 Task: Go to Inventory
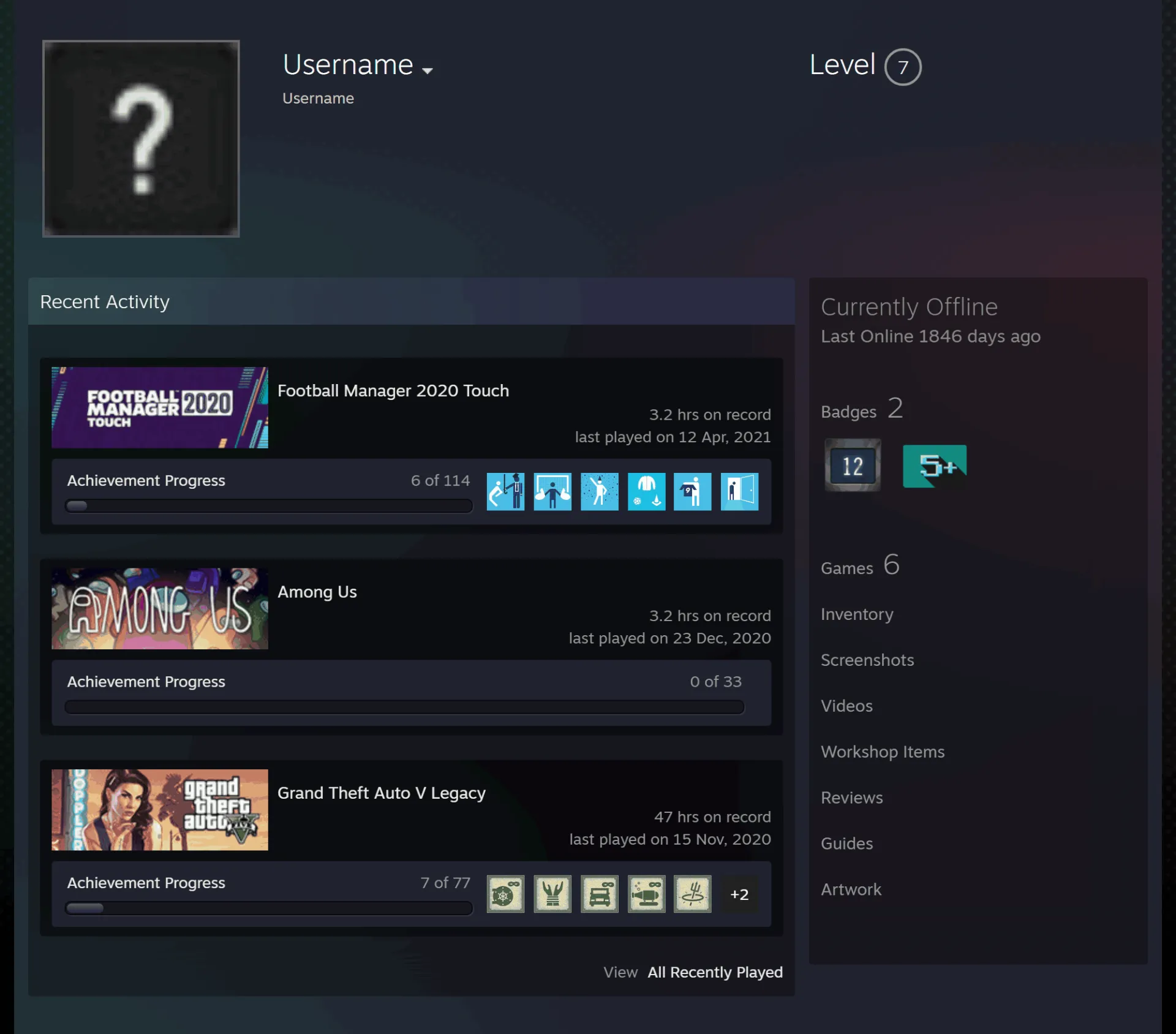tap(857, 614)
